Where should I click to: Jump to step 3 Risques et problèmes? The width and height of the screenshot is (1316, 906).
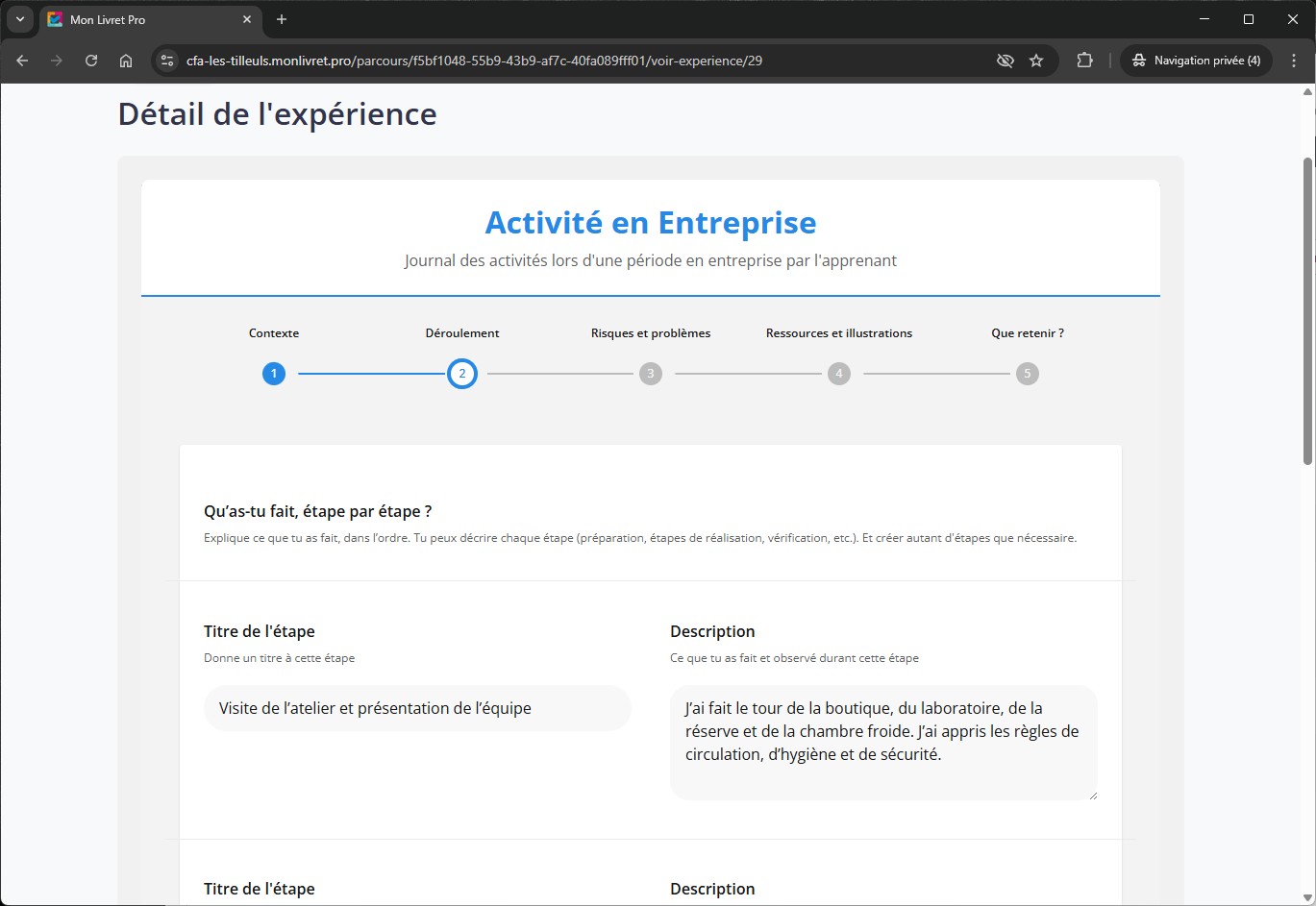click(x=651, y=374)
